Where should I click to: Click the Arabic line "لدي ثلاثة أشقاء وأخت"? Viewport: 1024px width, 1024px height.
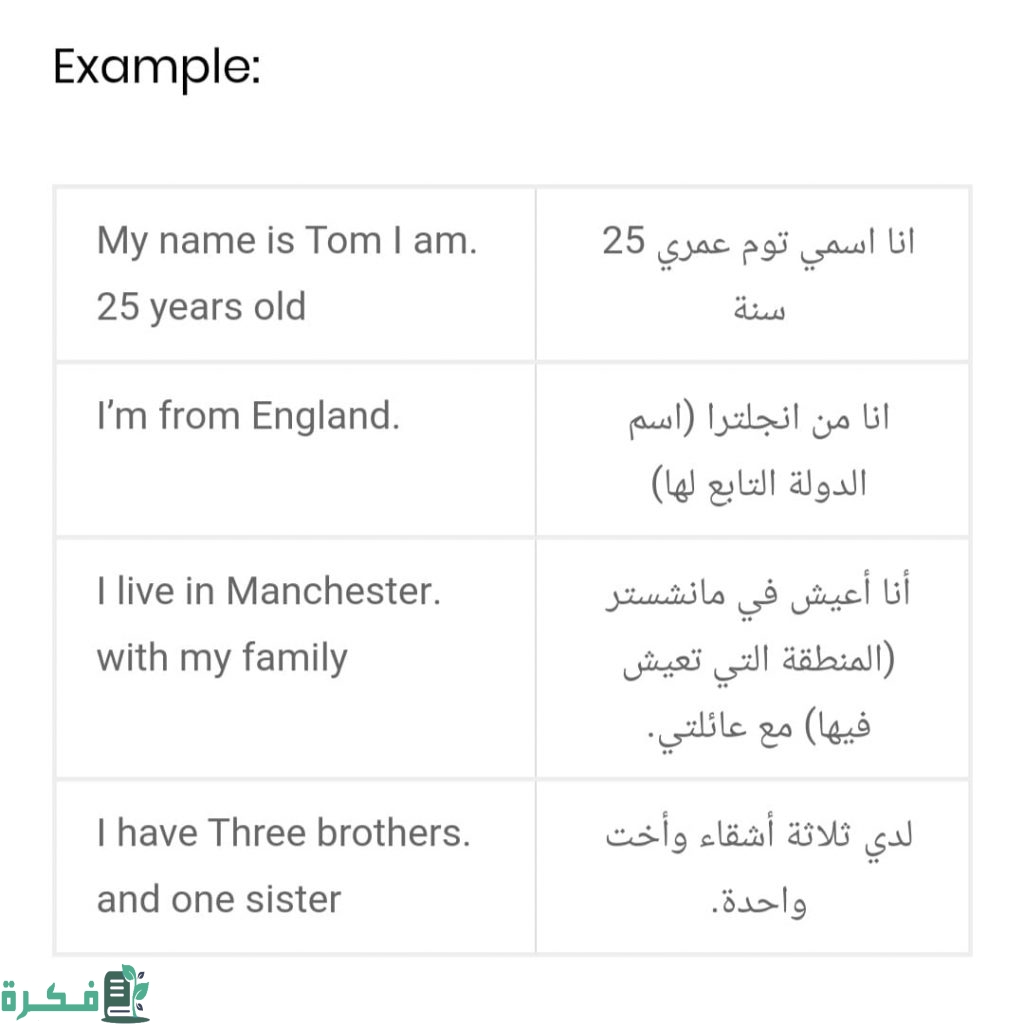click(x=759, y=834)
